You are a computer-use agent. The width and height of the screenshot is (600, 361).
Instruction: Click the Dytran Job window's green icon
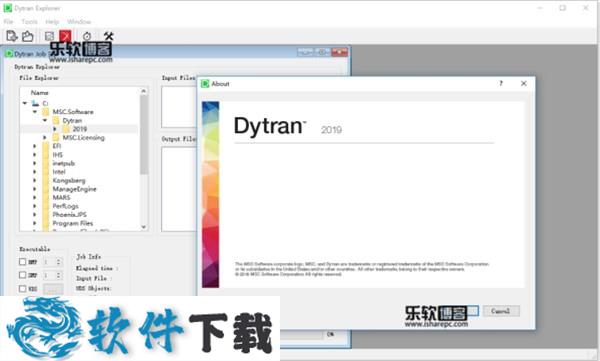[x=9, y=54]
